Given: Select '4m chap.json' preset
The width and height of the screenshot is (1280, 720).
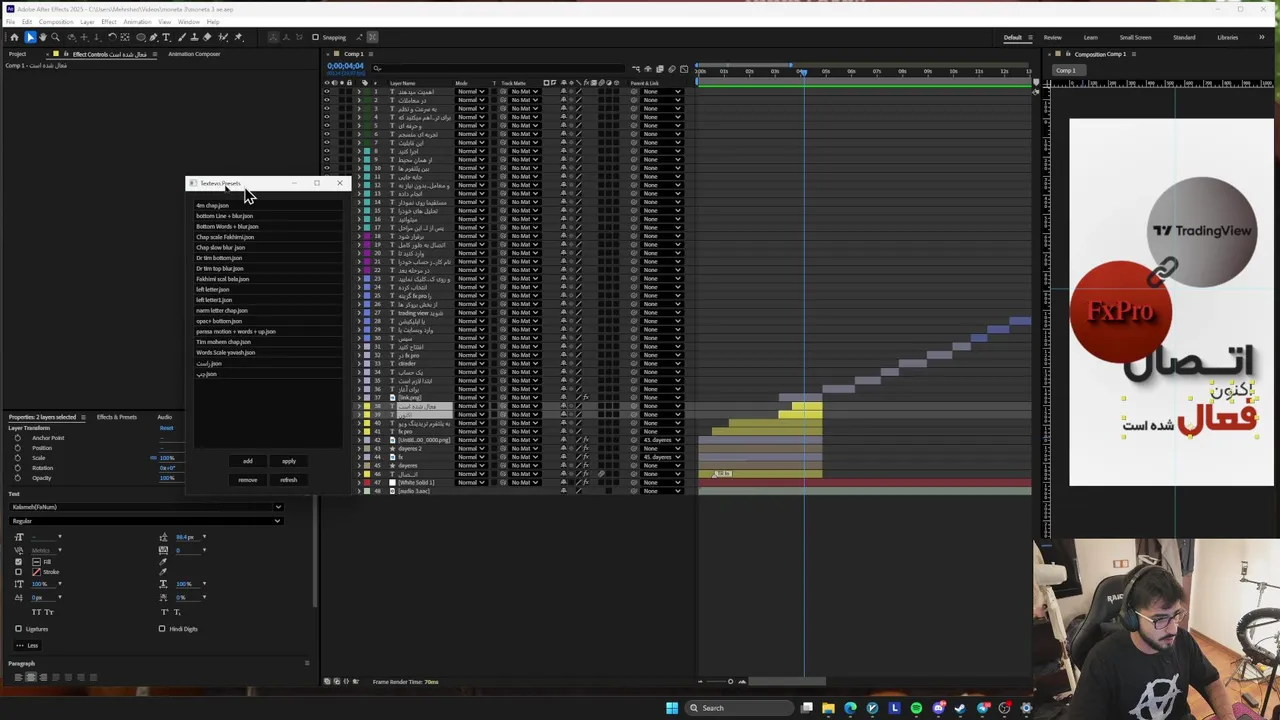Looking at the screenshot, I should tap(212, 205).
